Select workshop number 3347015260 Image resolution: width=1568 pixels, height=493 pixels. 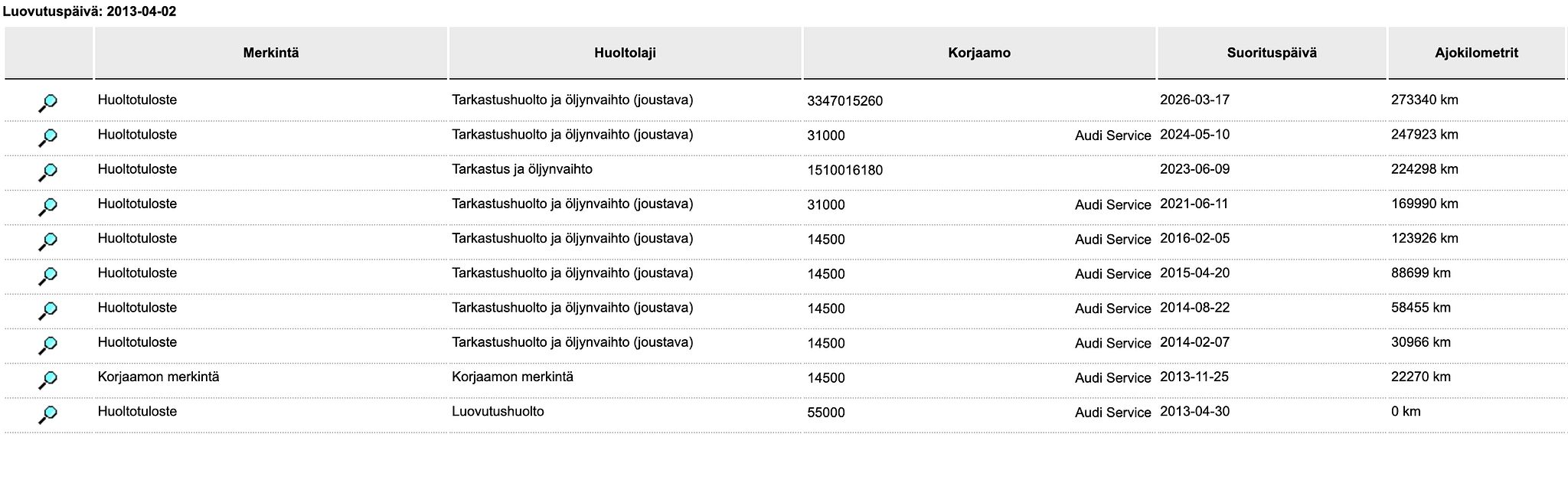(844, 101)
